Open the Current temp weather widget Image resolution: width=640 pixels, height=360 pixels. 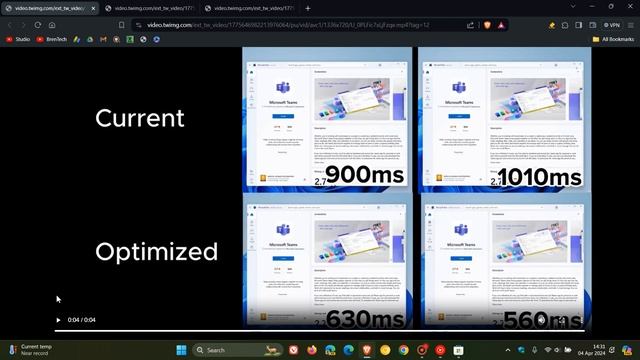[x=31, y=350]
